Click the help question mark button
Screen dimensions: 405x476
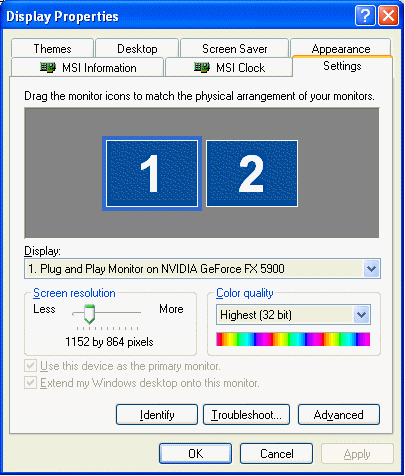[x=365, y=15]
